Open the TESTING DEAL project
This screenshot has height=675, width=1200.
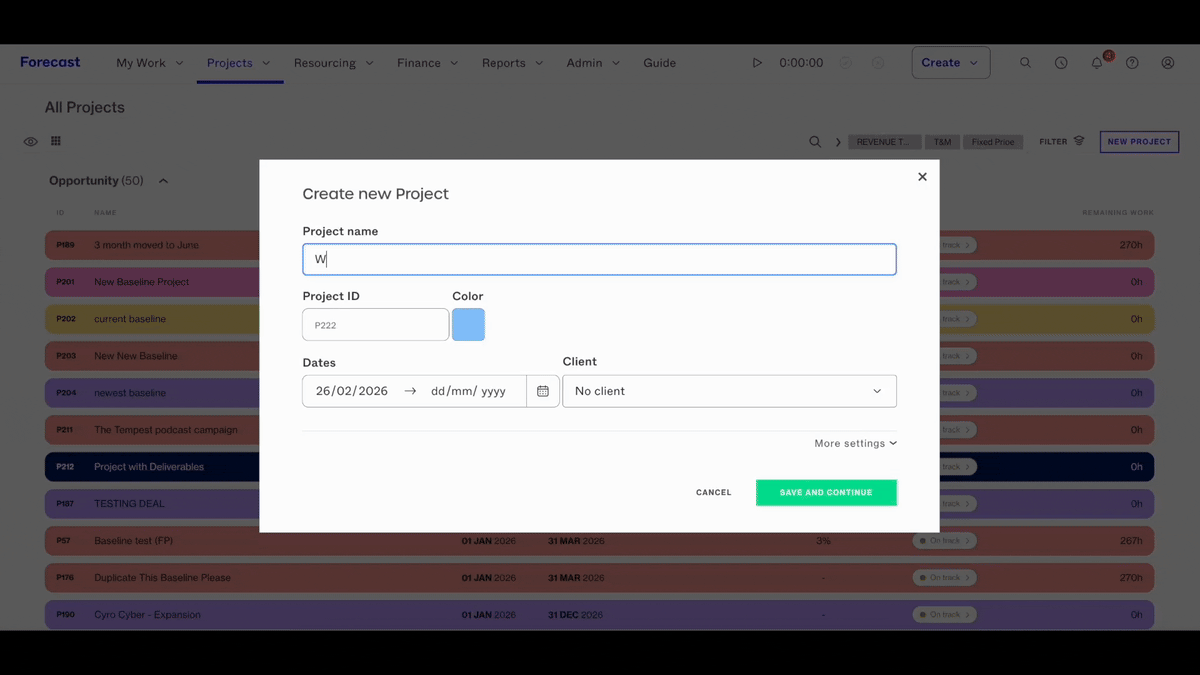click(x=129, y=504)
